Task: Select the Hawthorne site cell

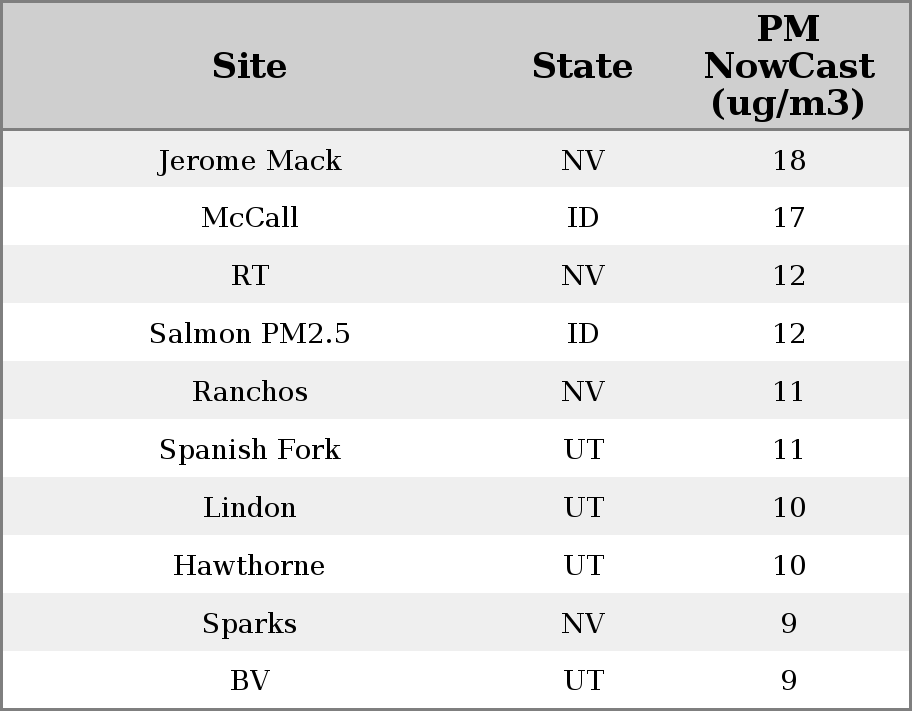Action: (x=249, y=566)
